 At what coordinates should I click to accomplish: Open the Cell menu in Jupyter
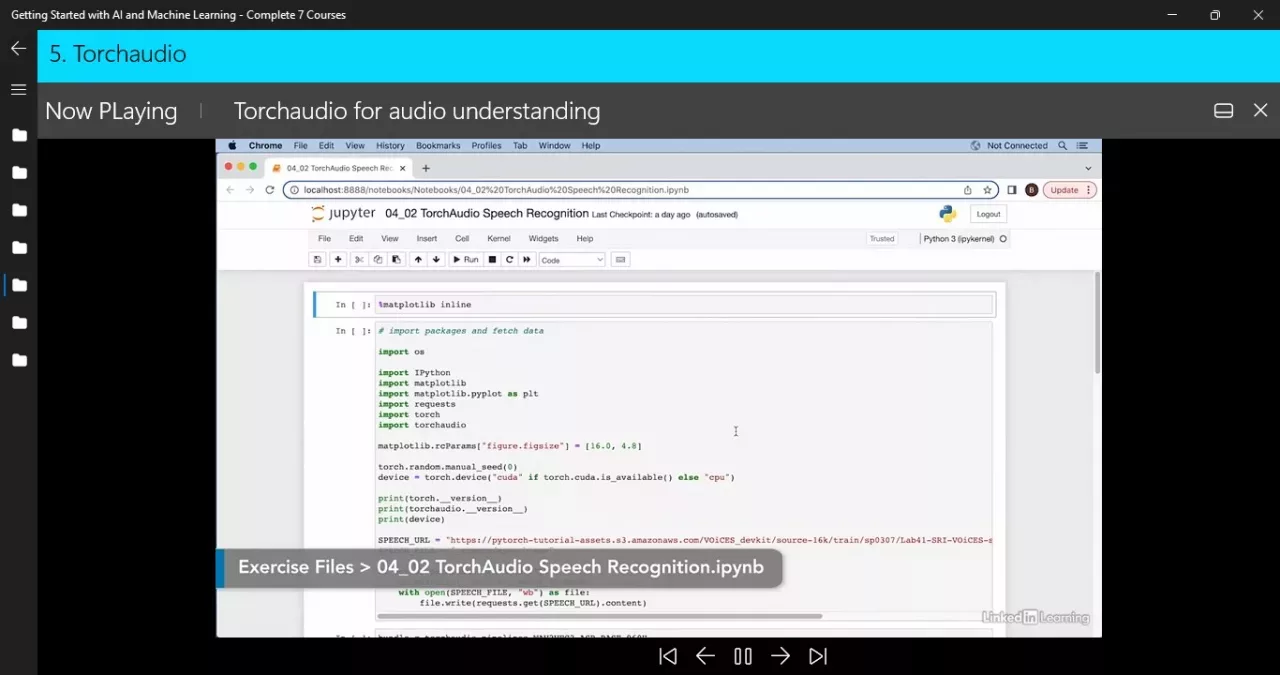(x=462, y=239)
